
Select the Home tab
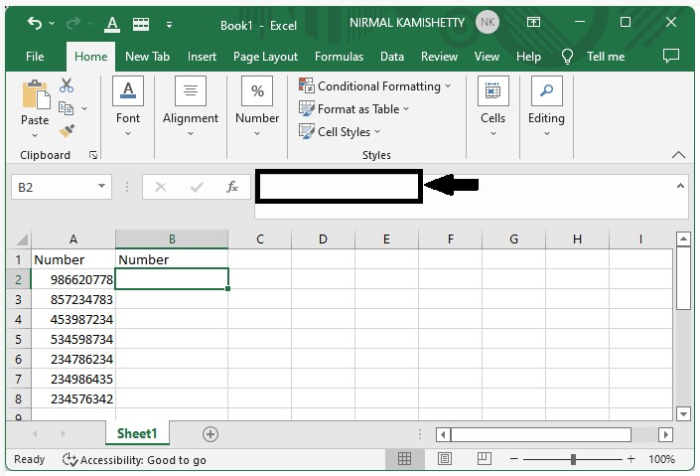tap(91, 57)
